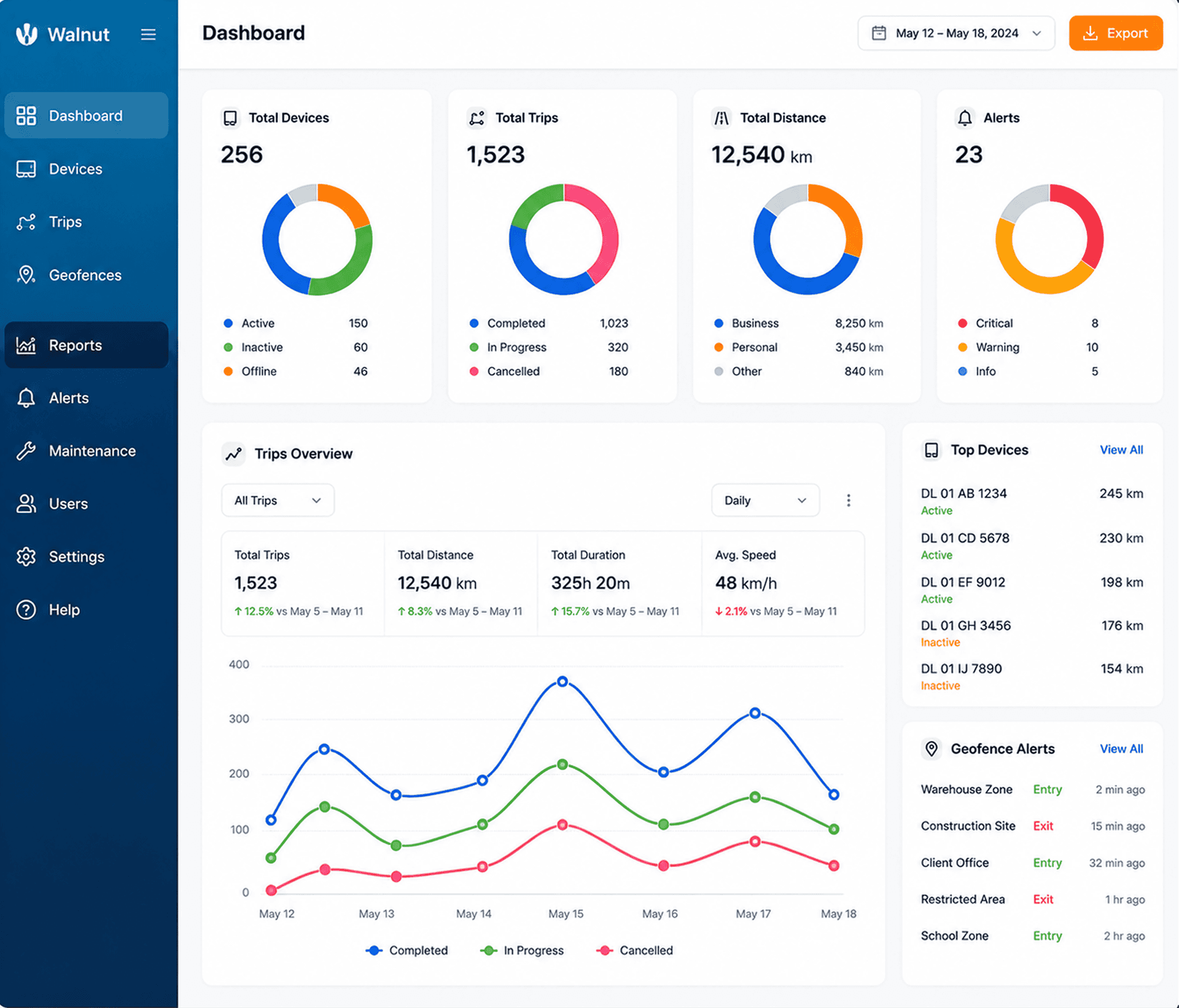Click the Client Office geofence alert
1179x1008 pixels.
(1032, 863)
